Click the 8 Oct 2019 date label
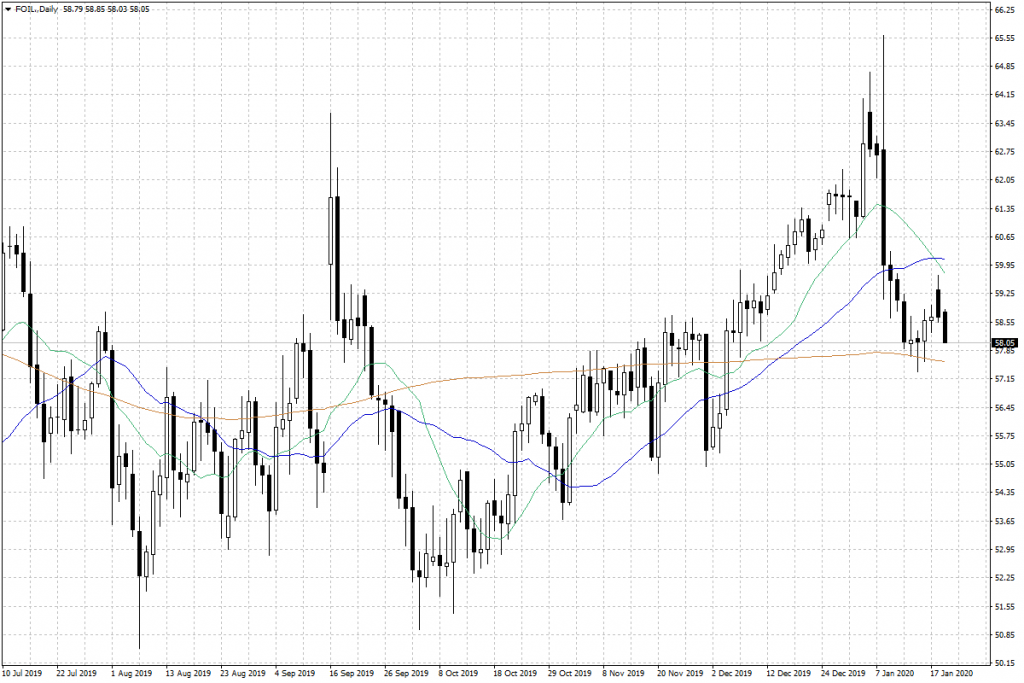Viewport: 1024px width, 683px height. (x=458, y=673)
